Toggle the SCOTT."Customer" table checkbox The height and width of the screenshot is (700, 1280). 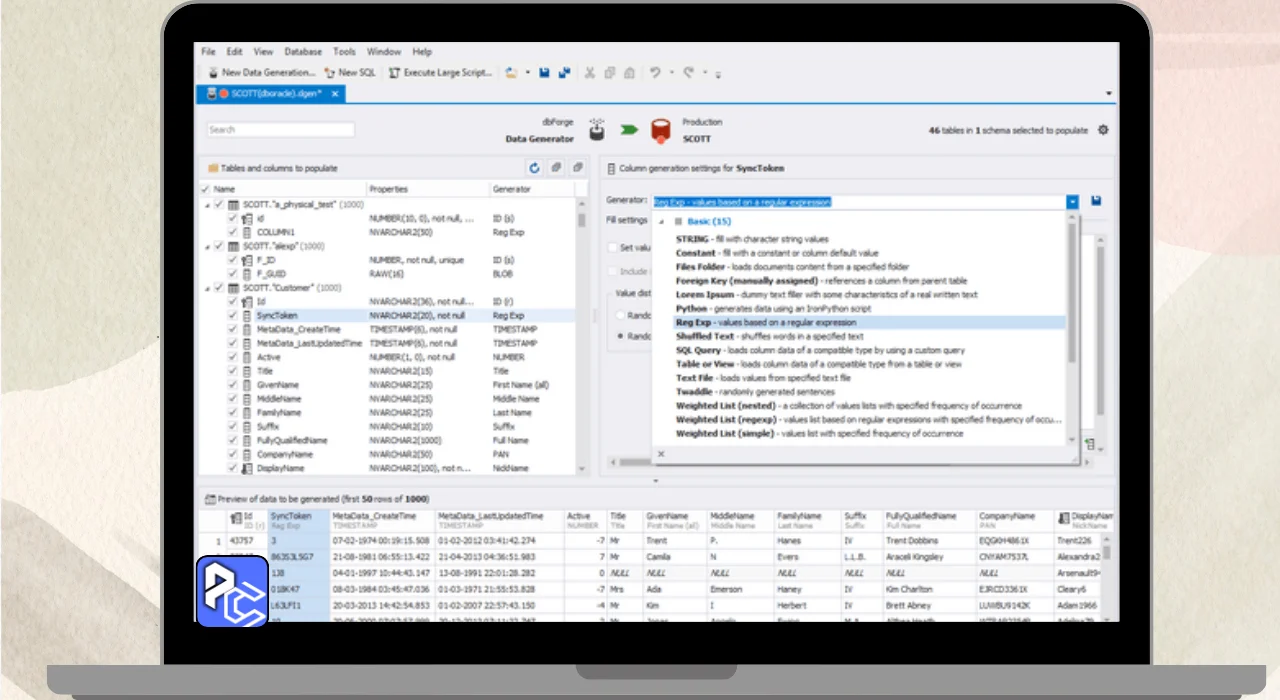pos(219,288)
